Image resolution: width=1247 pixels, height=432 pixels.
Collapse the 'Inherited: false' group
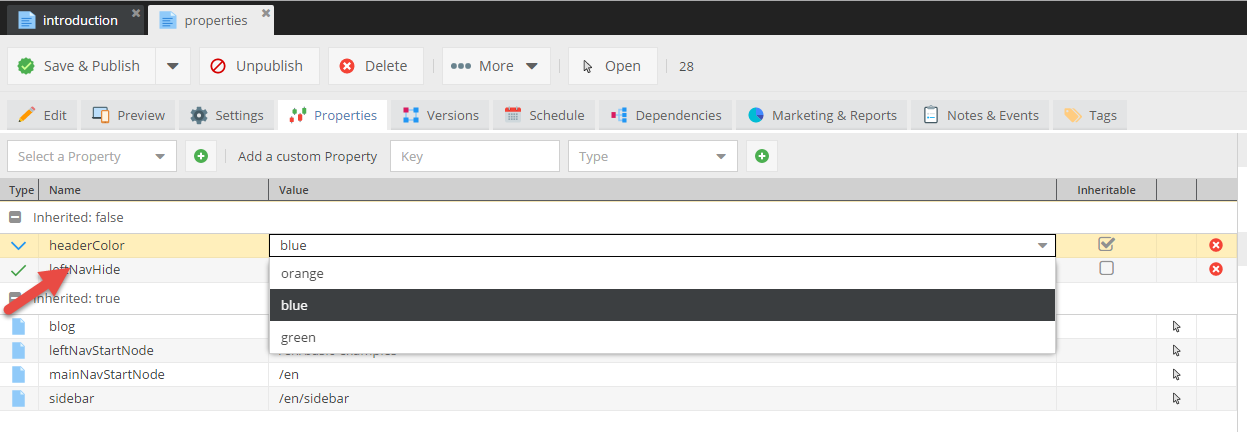[x=15, y=217]
